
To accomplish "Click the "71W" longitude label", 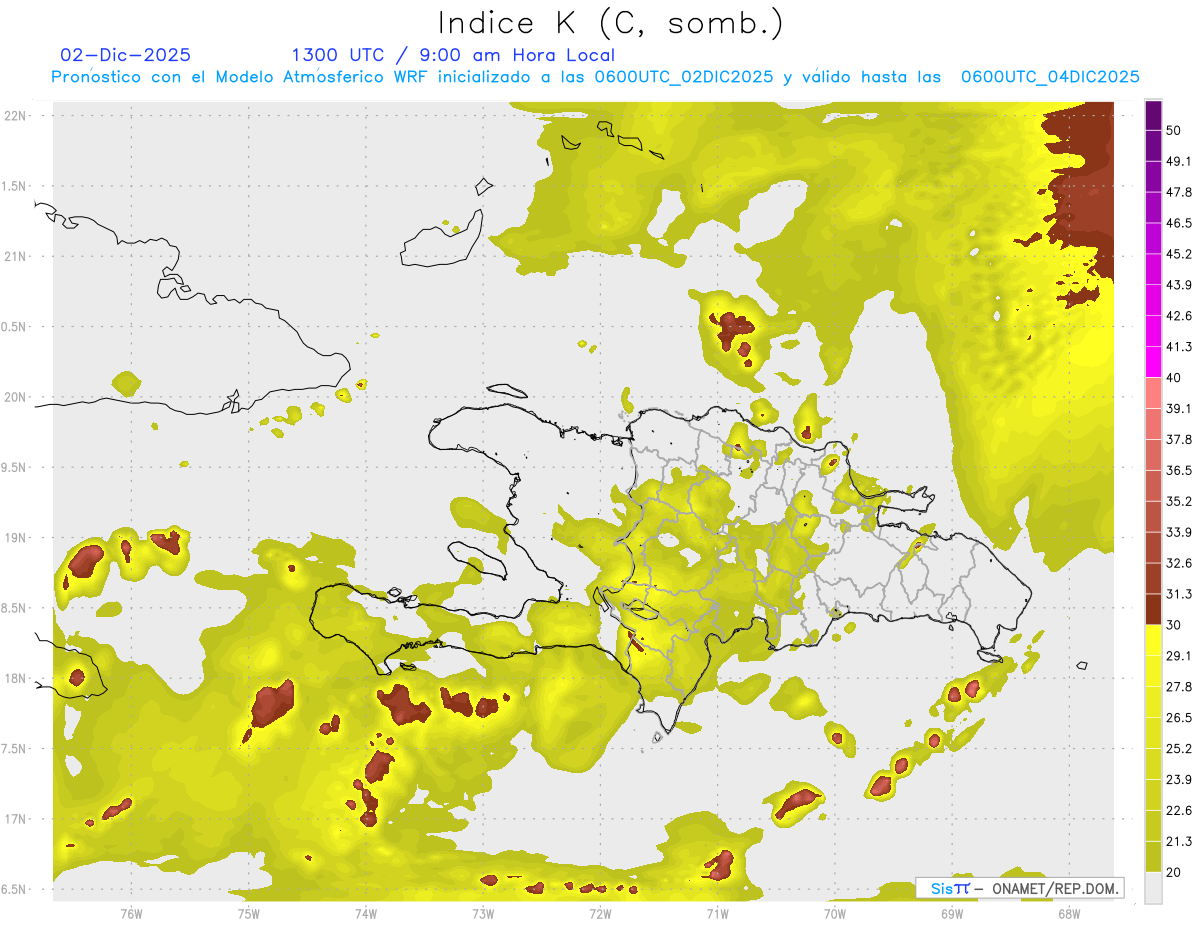I will [x=717, y=913].
